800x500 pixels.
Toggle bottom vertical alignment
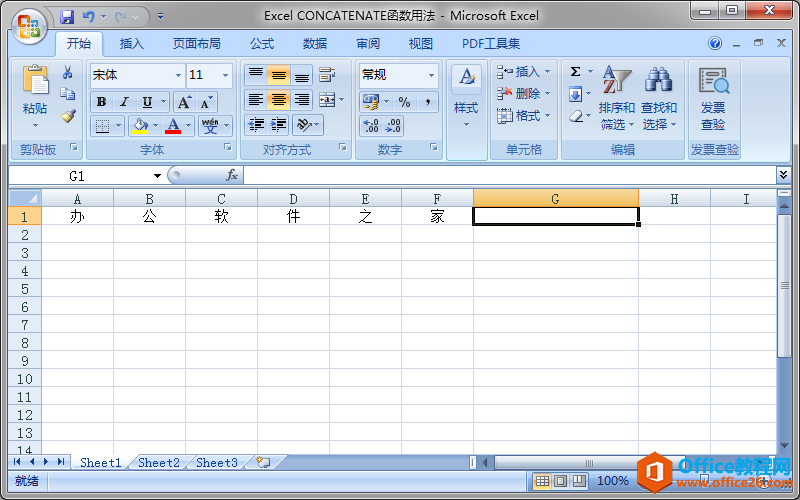click(x=302, y=75)
